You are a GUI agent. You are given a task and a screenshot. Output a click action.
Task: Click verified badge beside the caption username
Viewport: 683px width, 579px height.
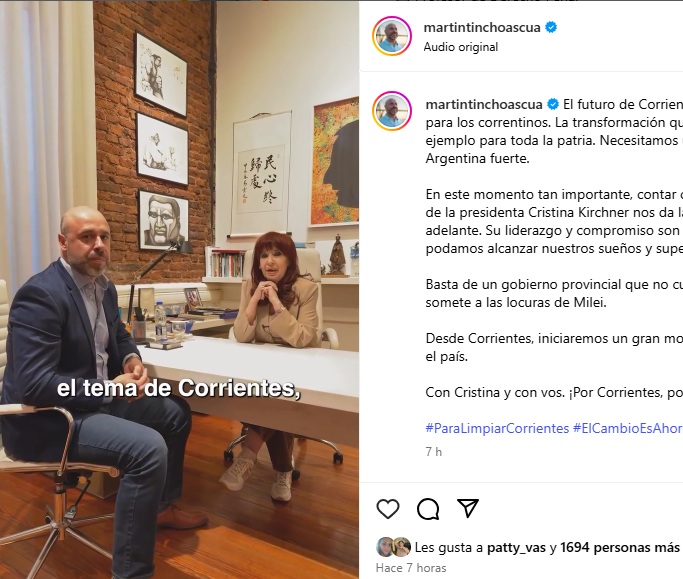553,104
